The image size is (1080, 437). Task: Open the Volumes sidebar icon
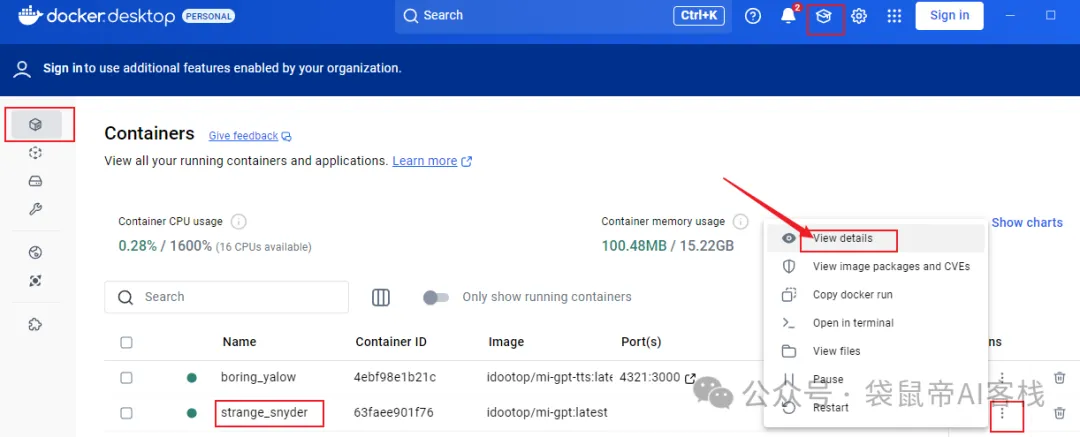pyautogui.click(x=36, y=181)
